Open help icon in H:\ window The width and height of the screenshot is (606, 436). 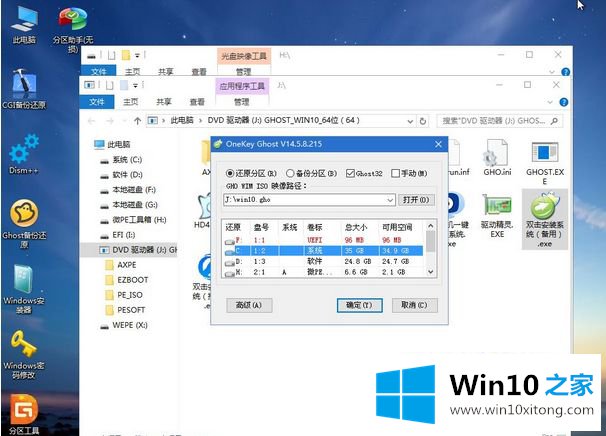point(565,72)
